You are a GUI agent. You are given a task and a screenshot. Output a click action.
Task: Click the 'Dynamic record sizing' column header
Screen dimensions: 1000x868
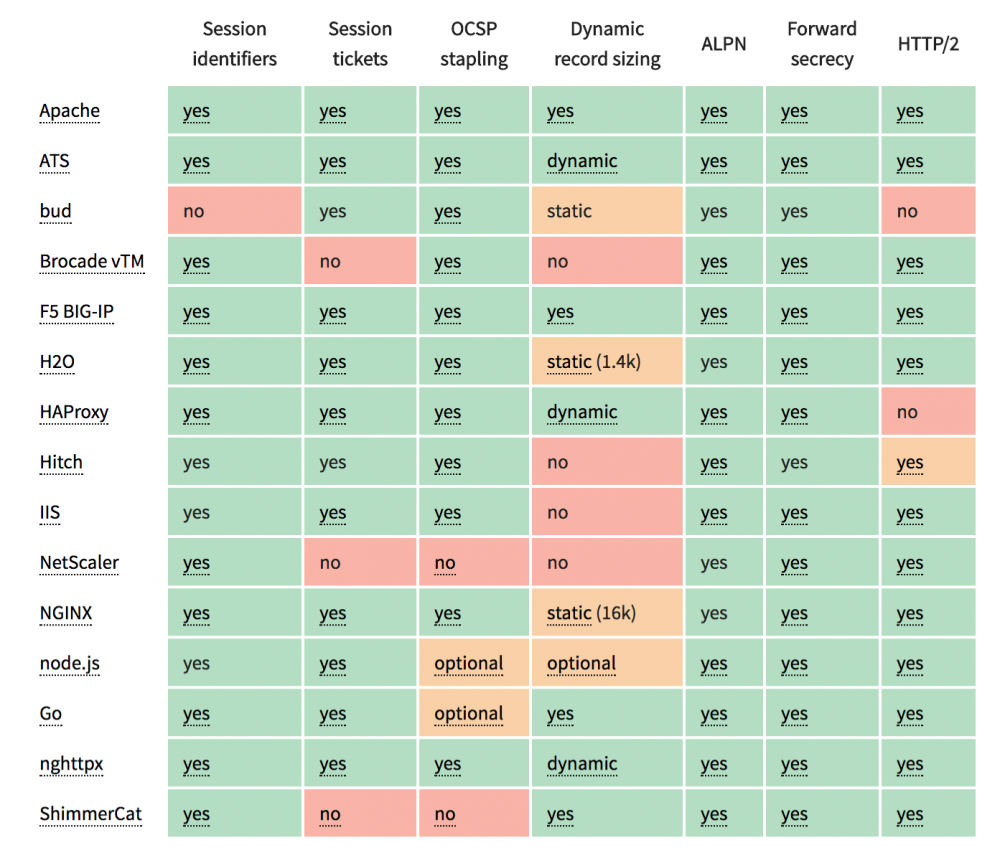(607, 44)
